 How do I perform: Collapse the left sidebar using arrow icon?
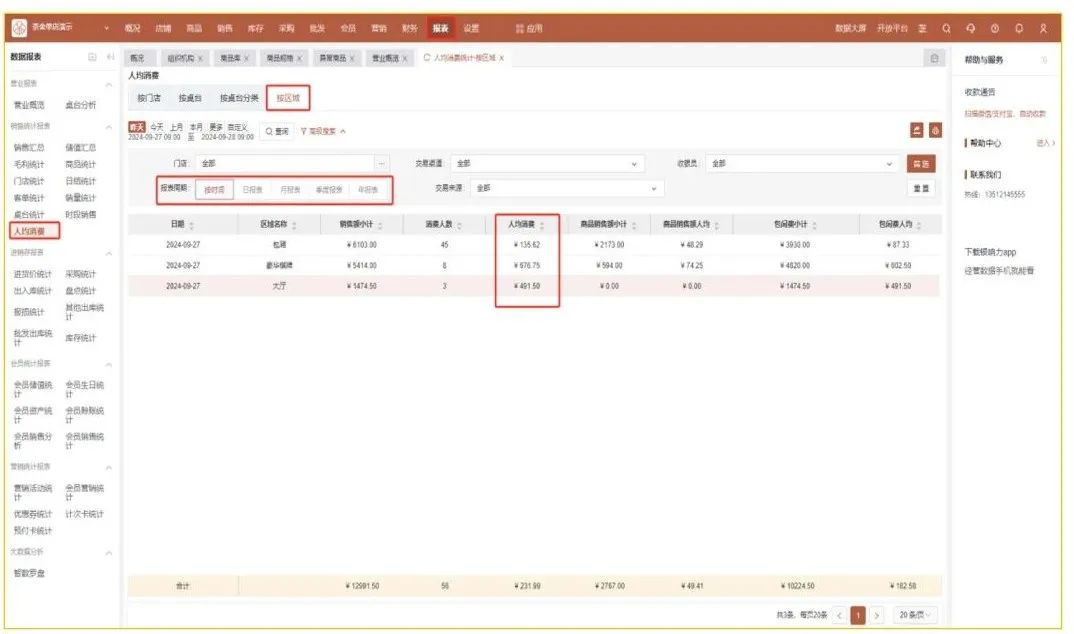(x=110, y=59)
